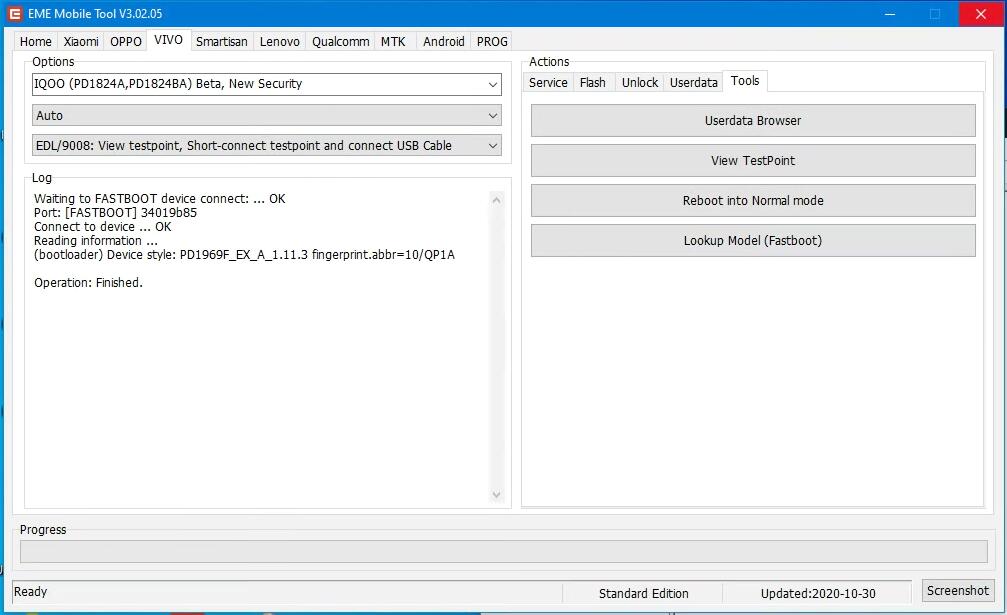Click the log scrollbar down arrow

(x=496, y=494)
